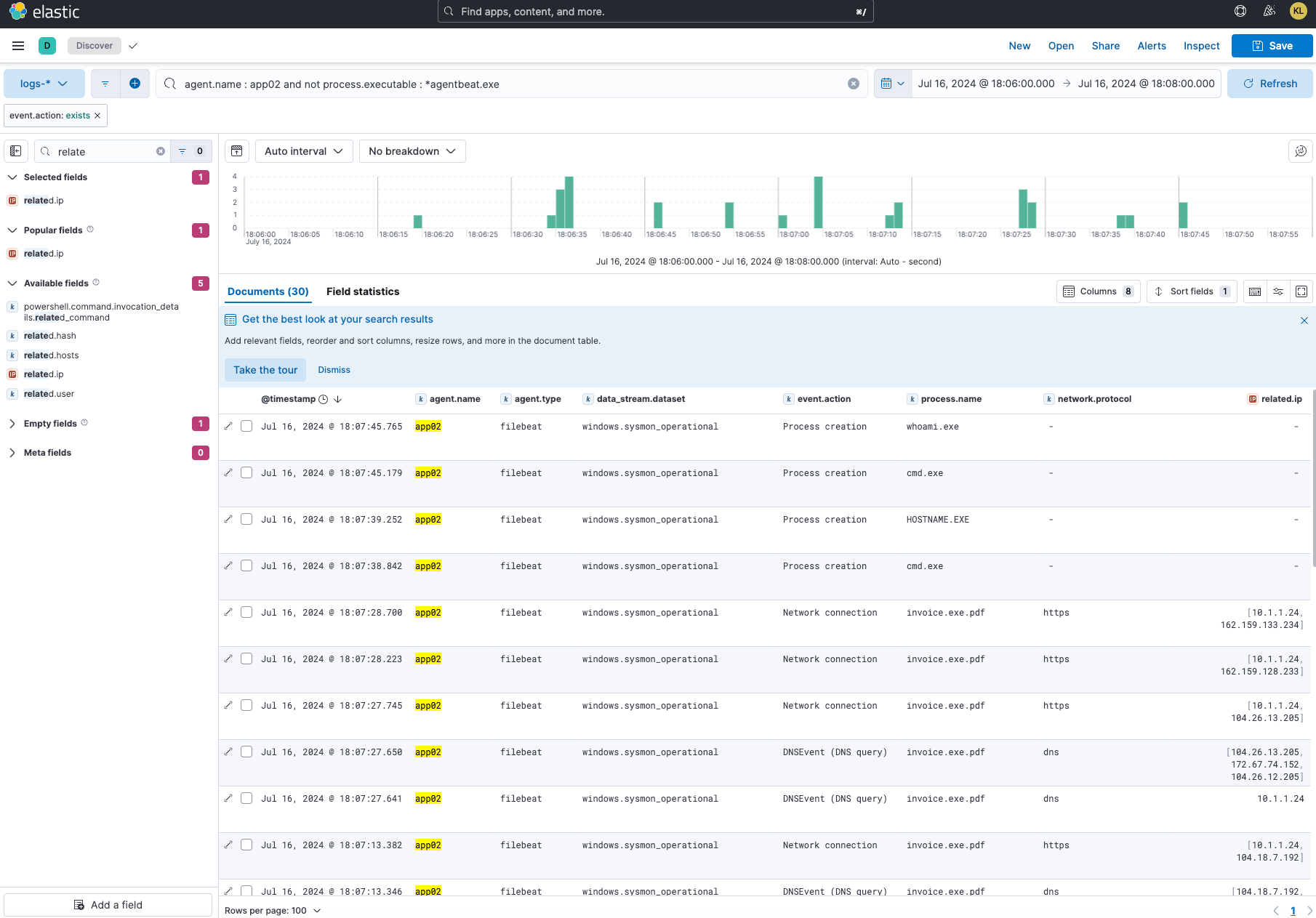
Task: Open the saved query filter menu icon
Action: (x=105, y=84)
